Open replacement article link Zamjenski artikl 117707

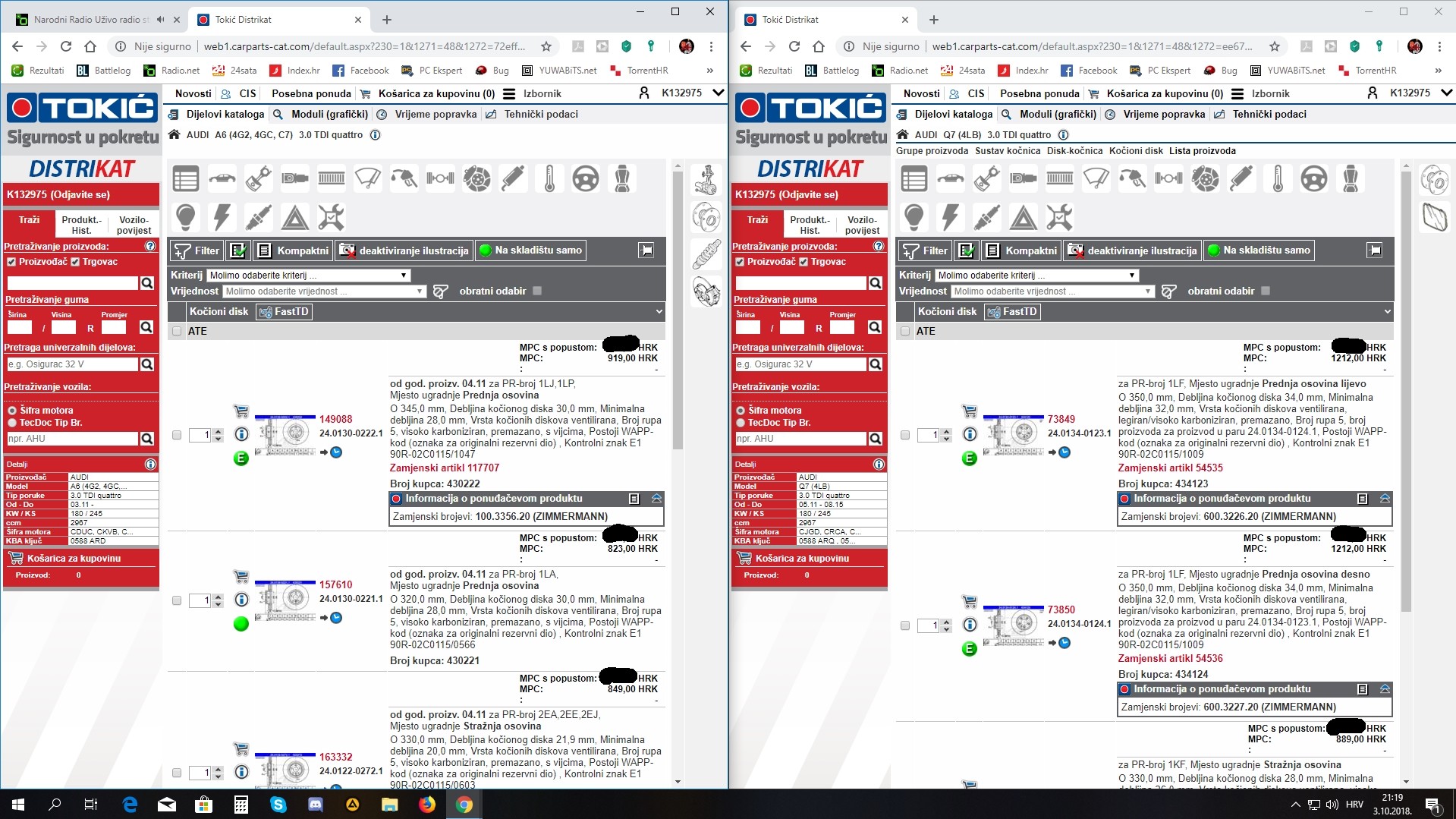[445, 468]
